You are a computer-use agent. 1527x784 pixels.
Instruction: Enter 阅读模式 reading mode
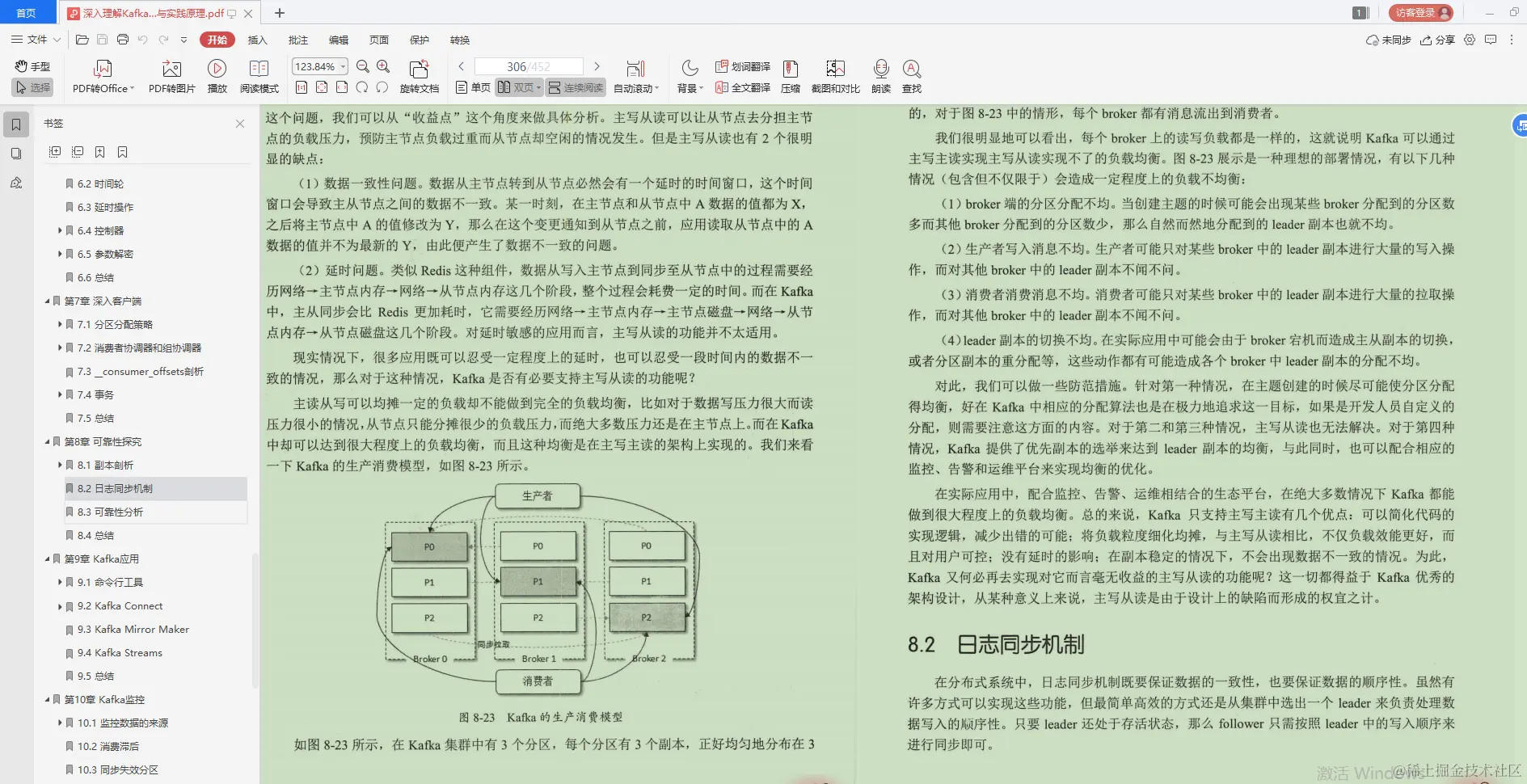point(259,75)
